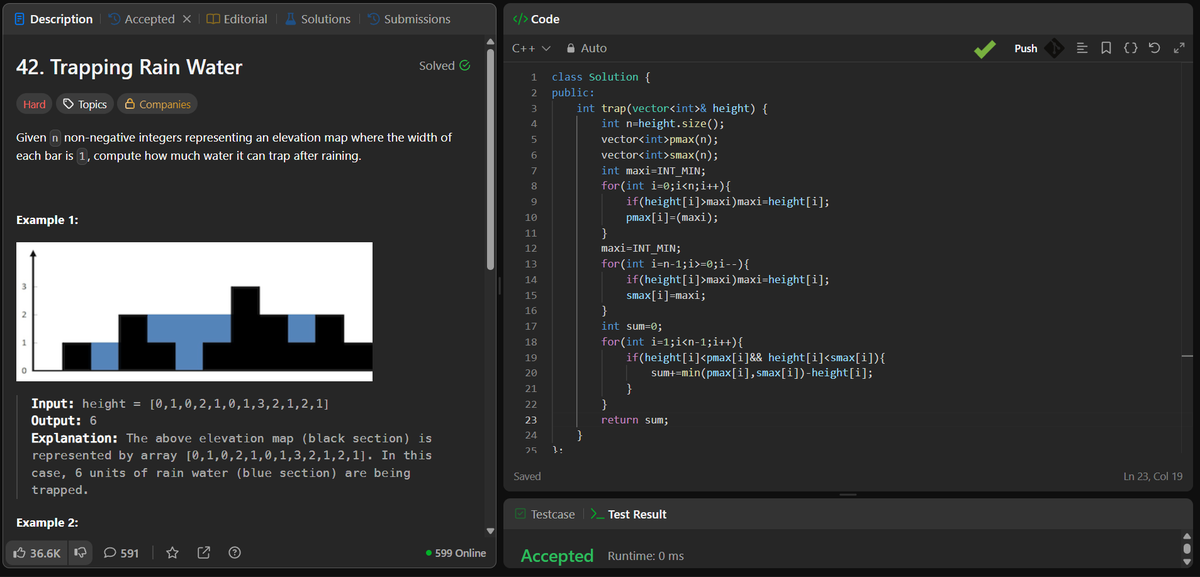The image size is (1200, 577).
Task: Click code line vector<int>smax(n);
Action: click(660, 155)
